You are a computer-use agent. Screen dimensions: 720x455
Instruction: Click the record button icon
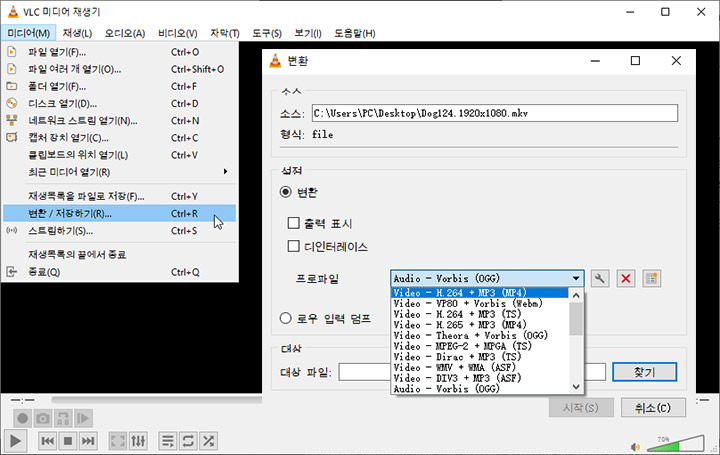22,418
